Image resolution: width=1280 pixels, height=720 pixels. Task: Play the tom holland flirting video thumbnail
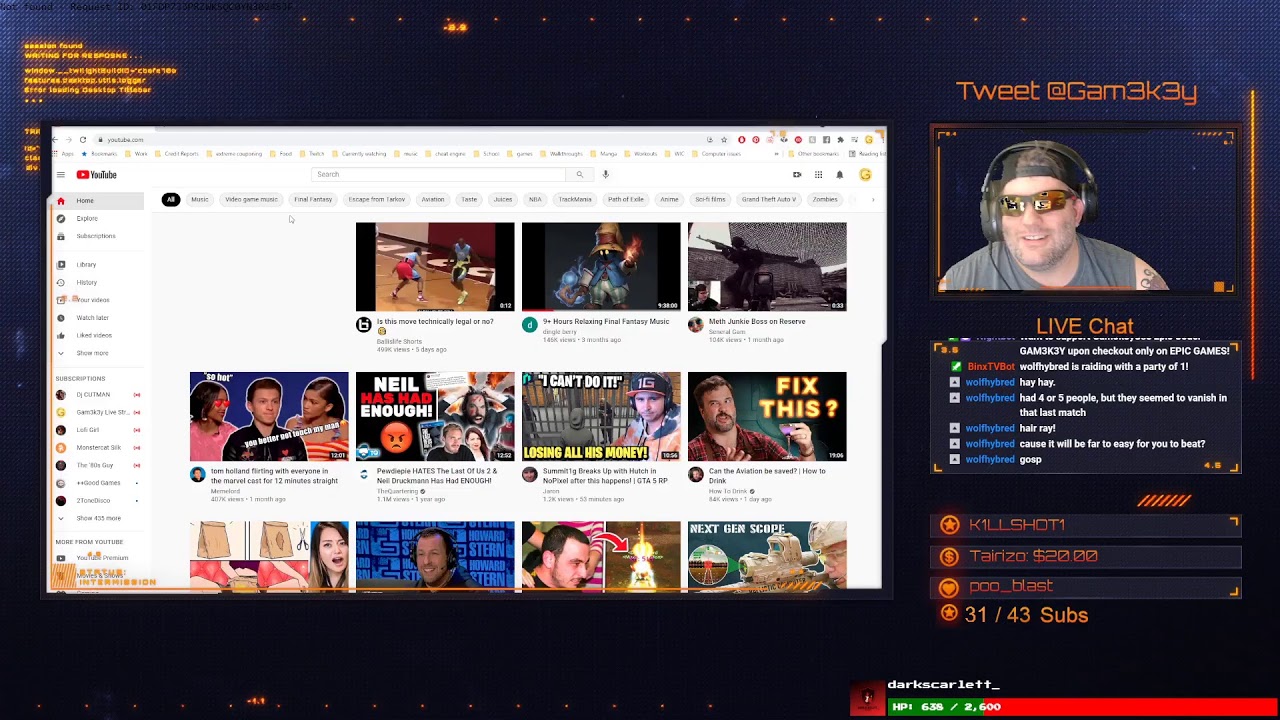[x=269, y=416]
